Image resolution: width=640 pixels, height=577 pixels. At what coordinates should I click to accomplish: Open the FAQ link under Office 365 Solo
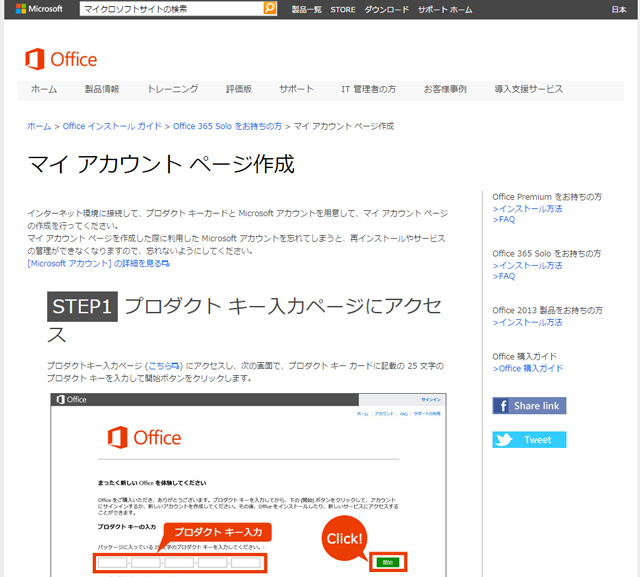coord(504,276)
